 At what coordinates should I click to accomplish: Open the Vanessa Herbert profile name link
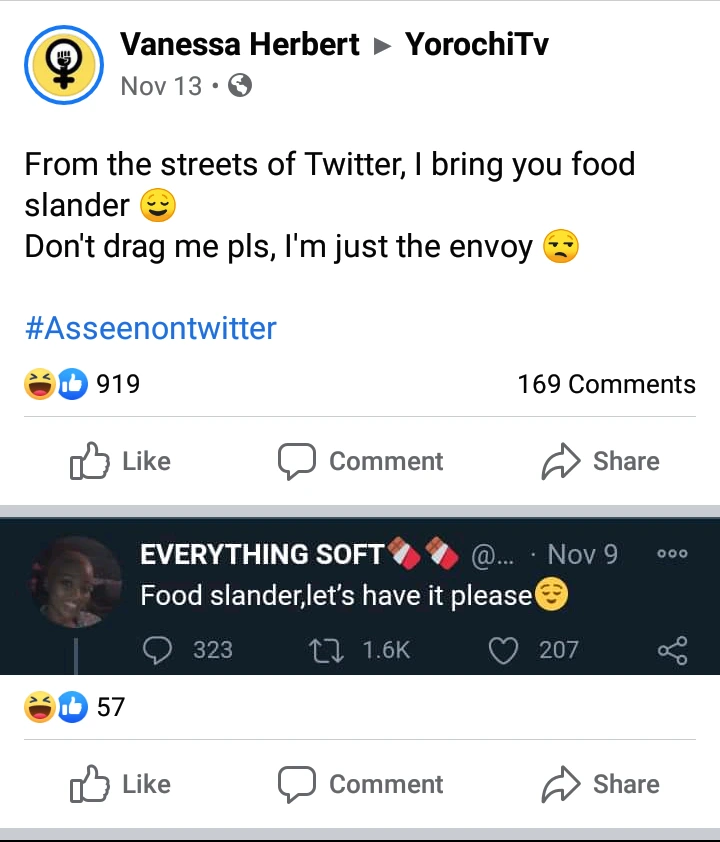coord(239,45)
